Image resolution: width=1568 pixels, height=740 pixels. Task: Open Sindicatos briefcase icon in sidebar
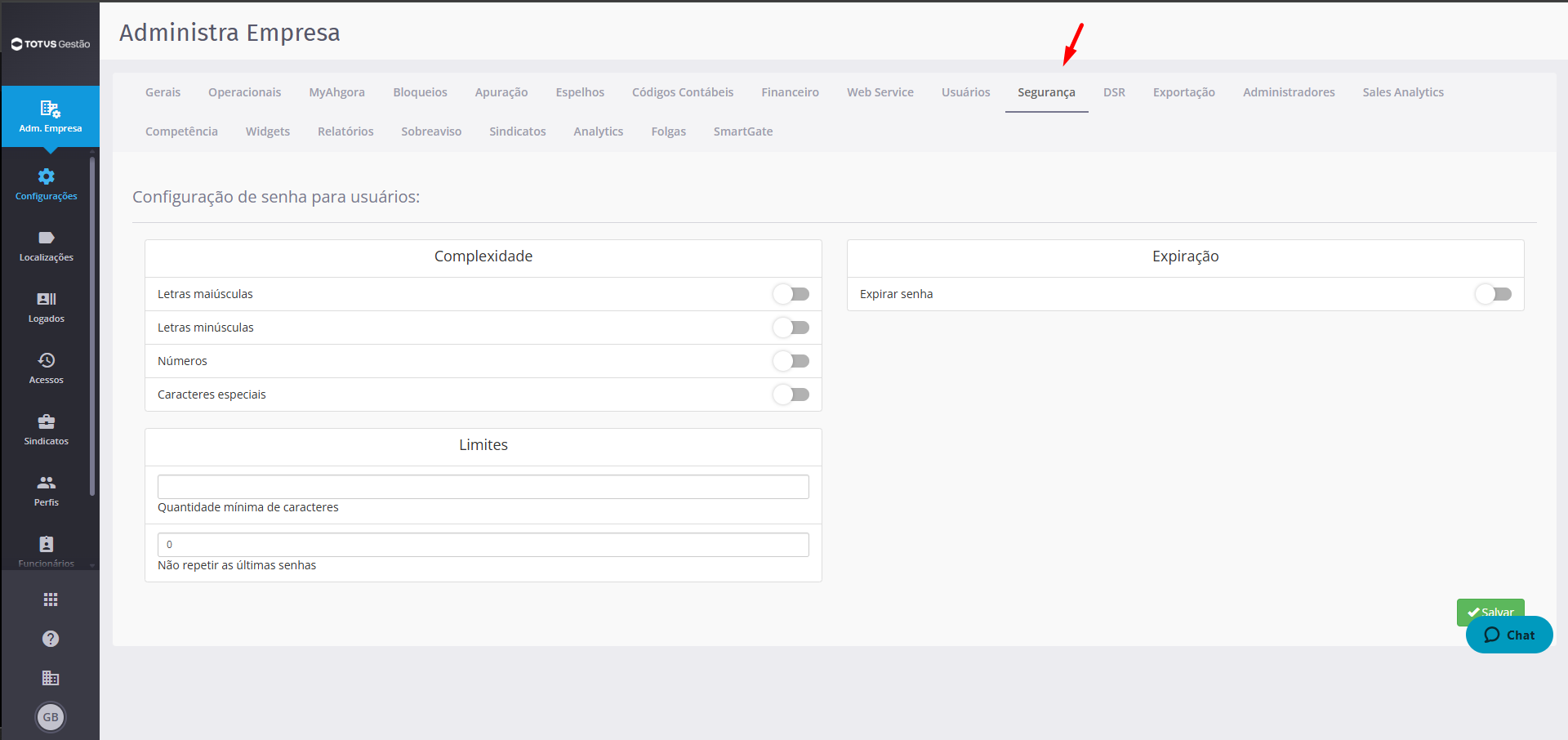[x=47, y=421]
